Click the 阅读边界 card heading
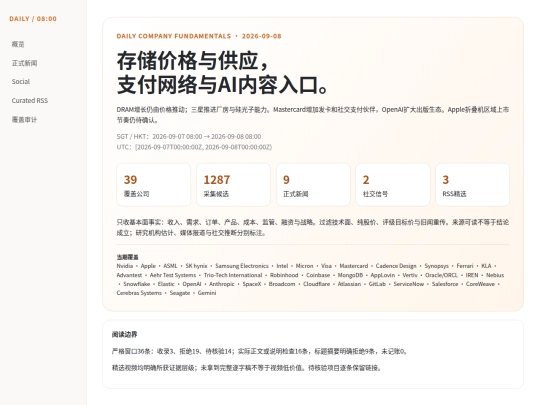 click(x=124, y=334)
